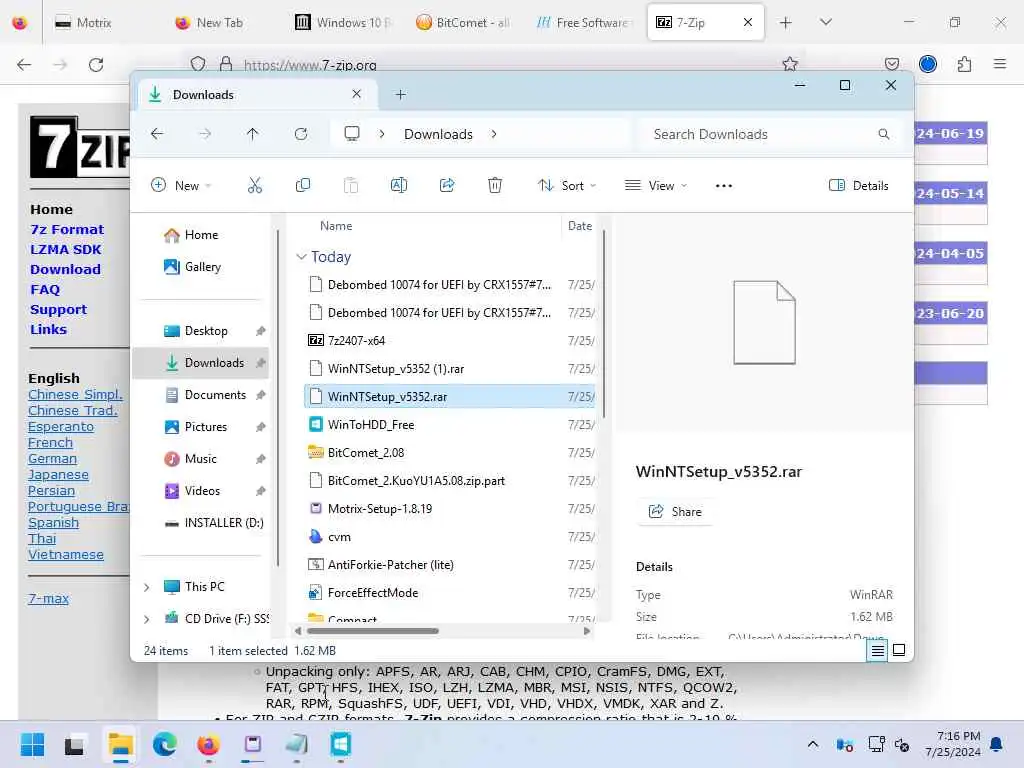Open the German language link
1024x768 pixels.
[52, 458]
